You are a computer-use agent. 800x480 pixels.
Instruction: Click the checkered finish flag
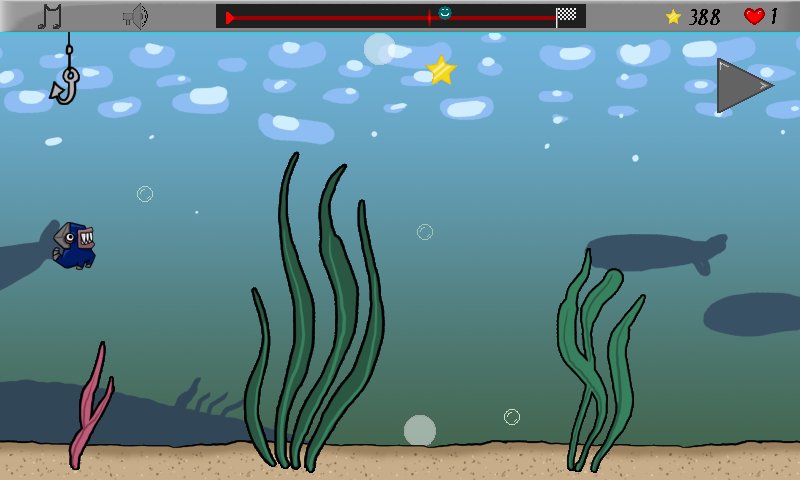(x=566, y=15)
